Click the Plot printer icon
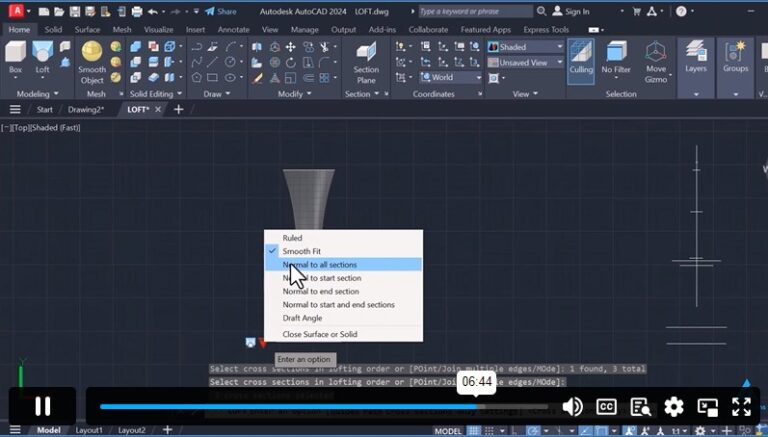 tap(137, 11)
